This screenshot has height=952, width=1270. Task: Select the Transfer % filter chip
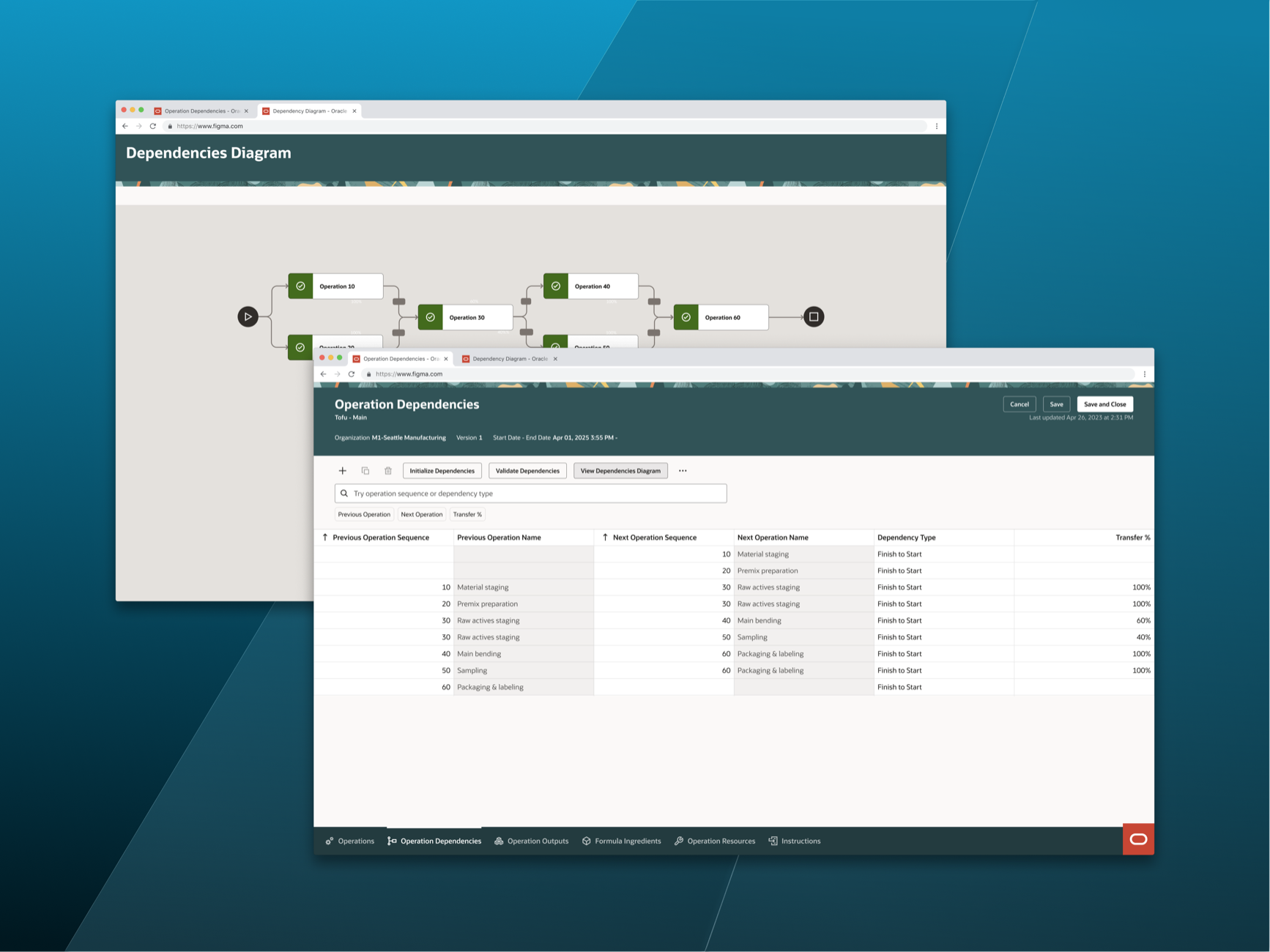(x=467, y=515)
